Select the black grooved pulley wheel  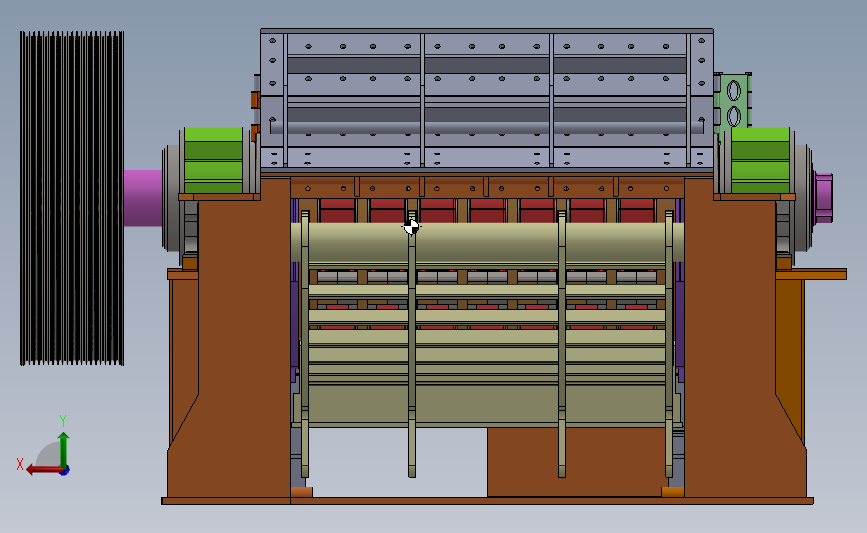pyautogui.click(x=72, y=198)
